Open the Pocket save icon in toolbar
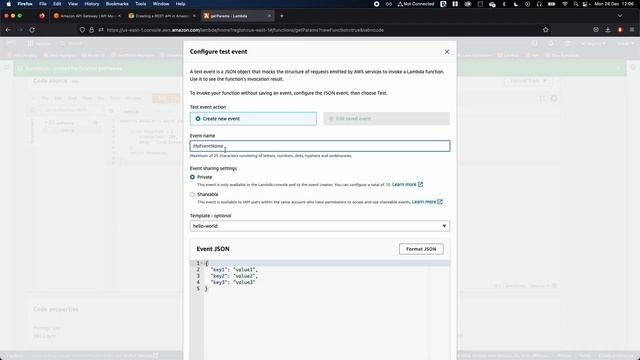Viewport: 640px width, 360px height. click(x=596, y=30)
